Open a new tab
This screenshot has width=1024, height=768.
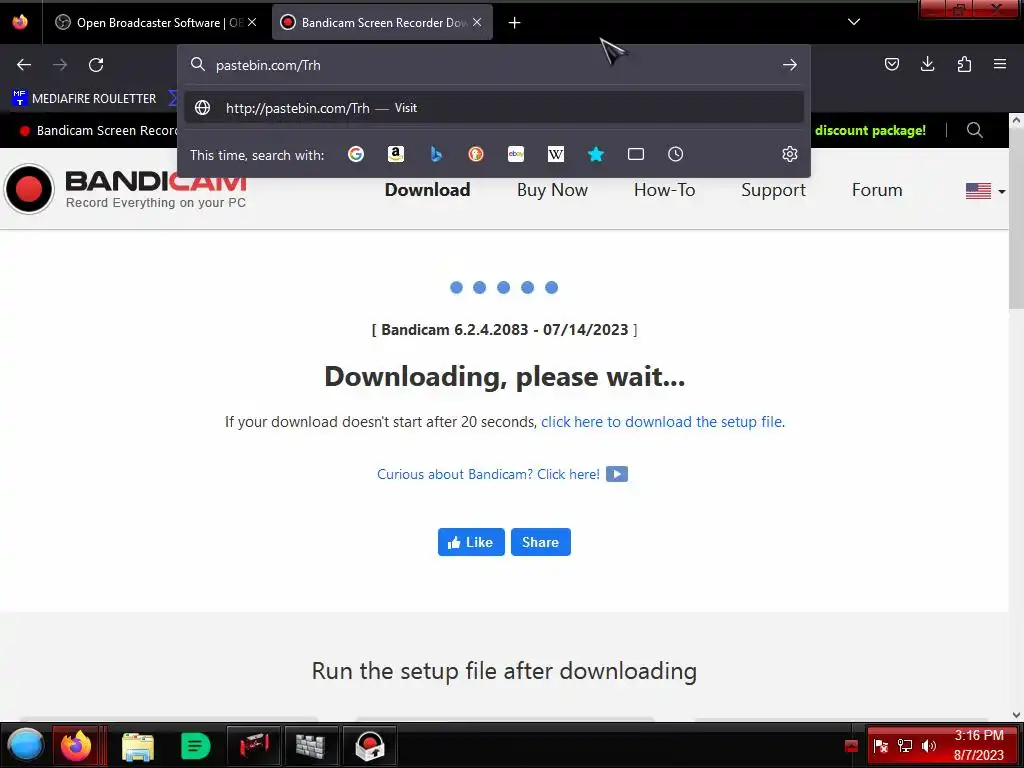pos(515,23)
